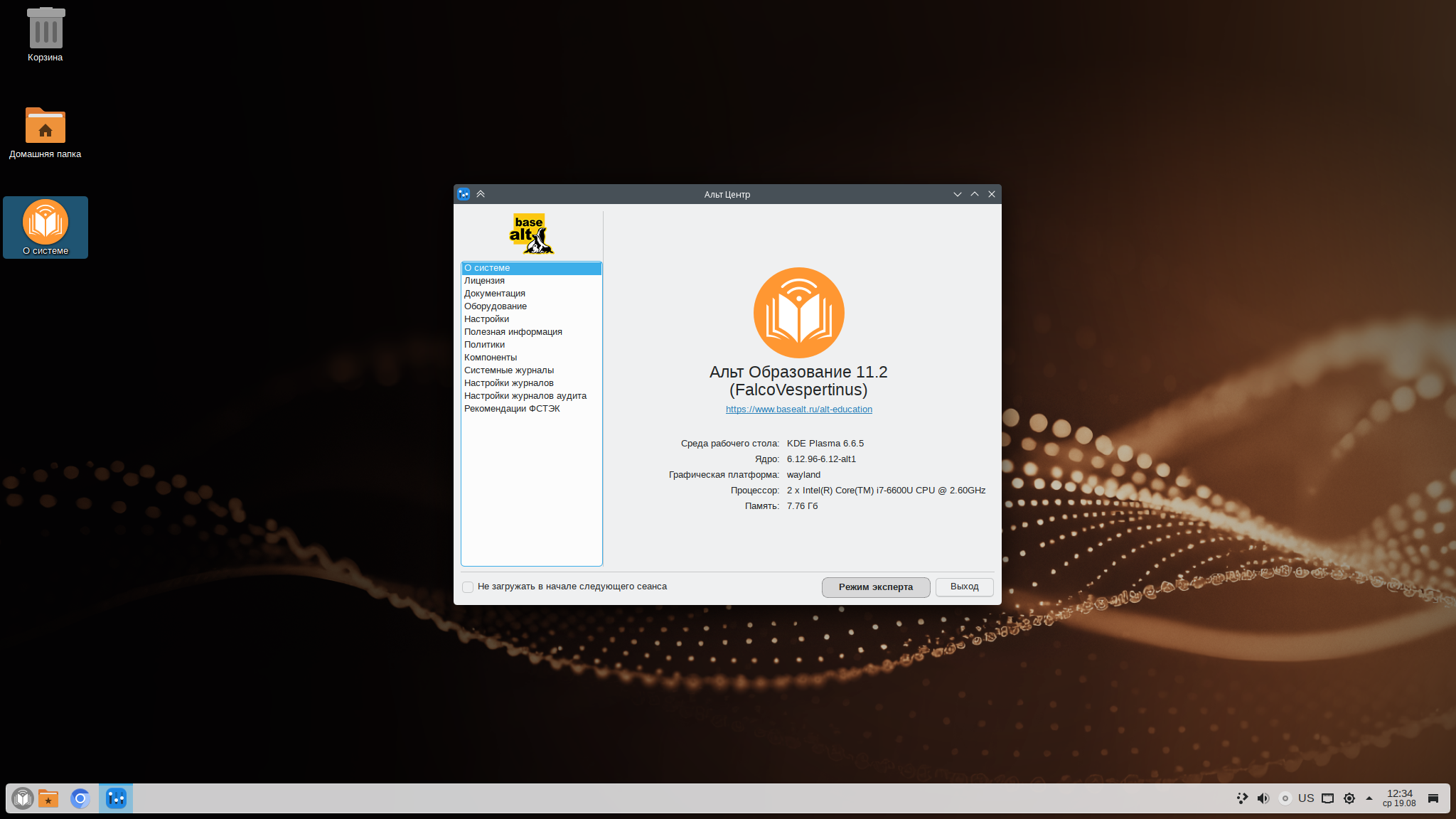Click the Графическая платформа label
This screenshot has height=819, width=1456.
[724, 475]
